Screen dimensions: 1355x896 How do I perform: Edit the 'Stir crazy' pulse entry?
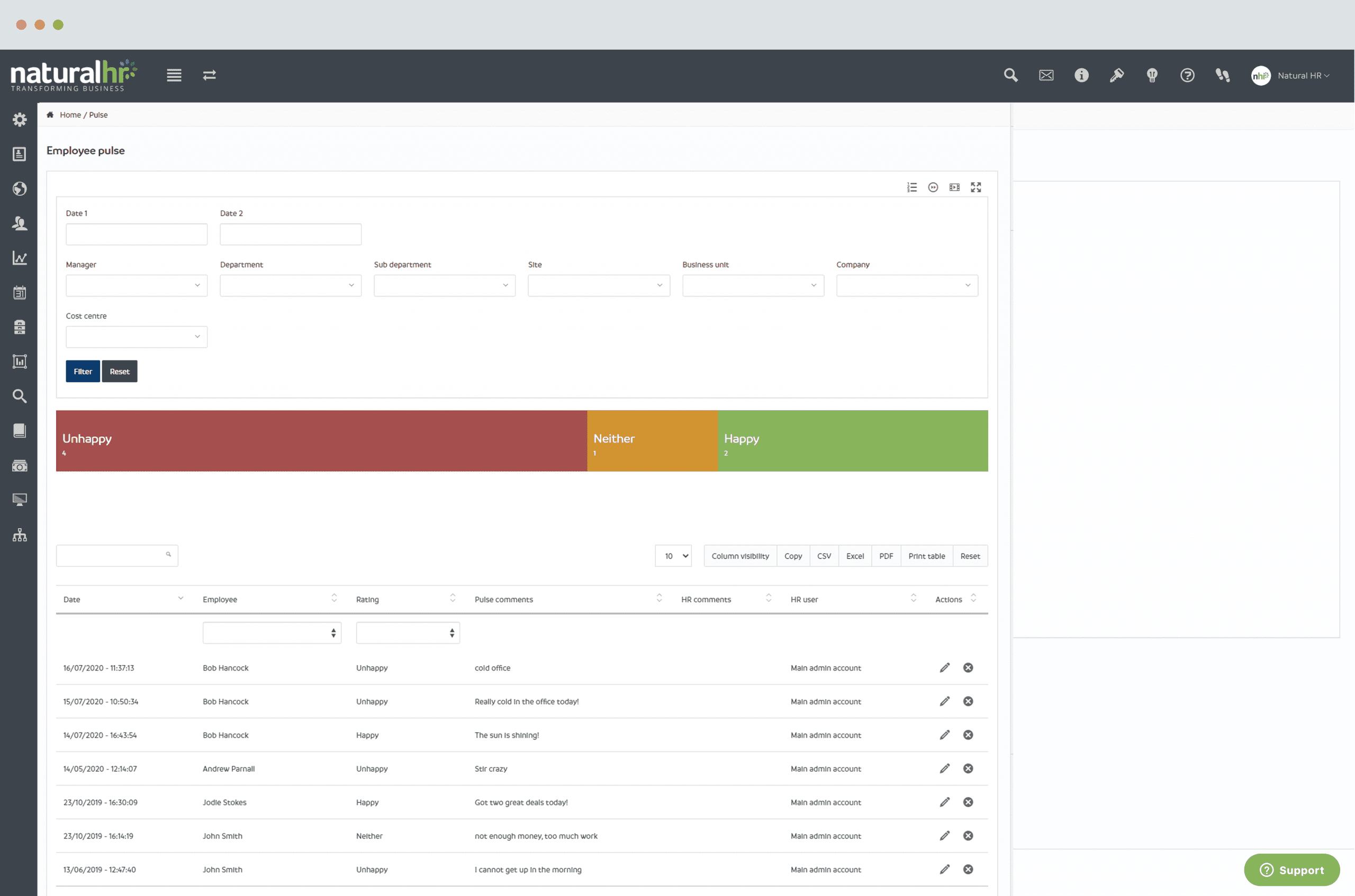point(945,768)
